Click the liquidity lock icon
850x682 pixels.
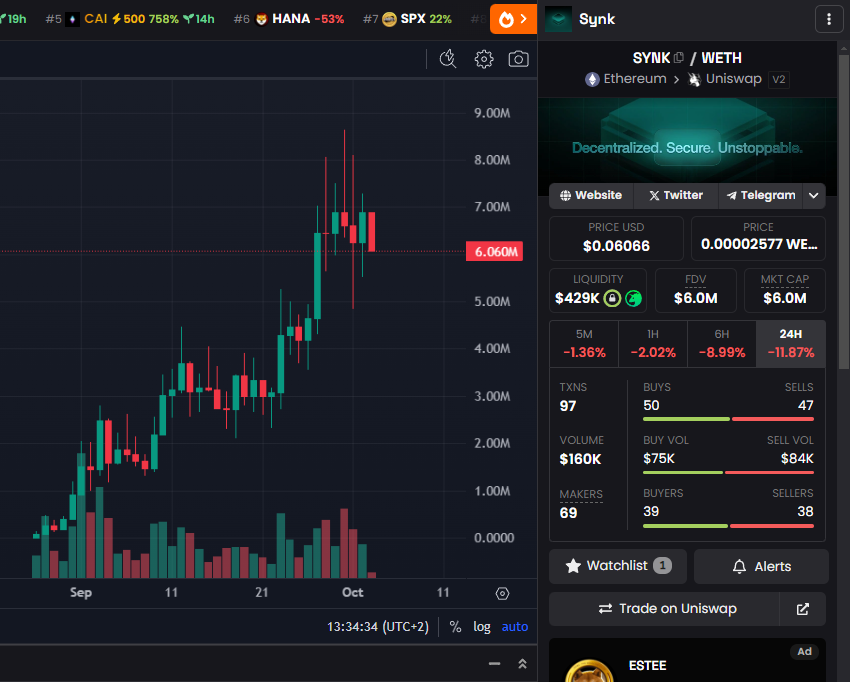[612, 298]
